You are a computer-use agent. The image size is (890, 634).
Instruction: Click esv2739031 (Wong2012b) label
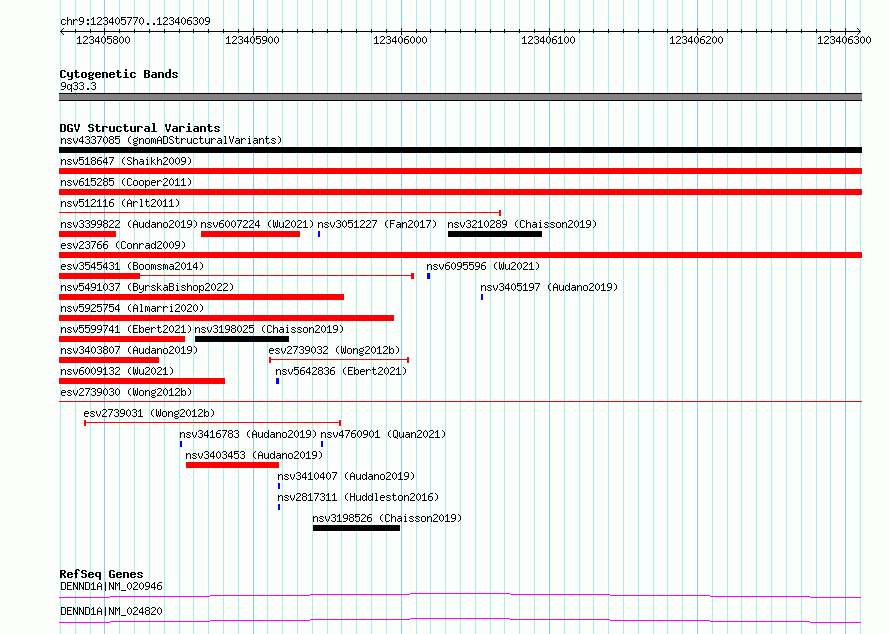pyautogui.click(x=149, y=413)
